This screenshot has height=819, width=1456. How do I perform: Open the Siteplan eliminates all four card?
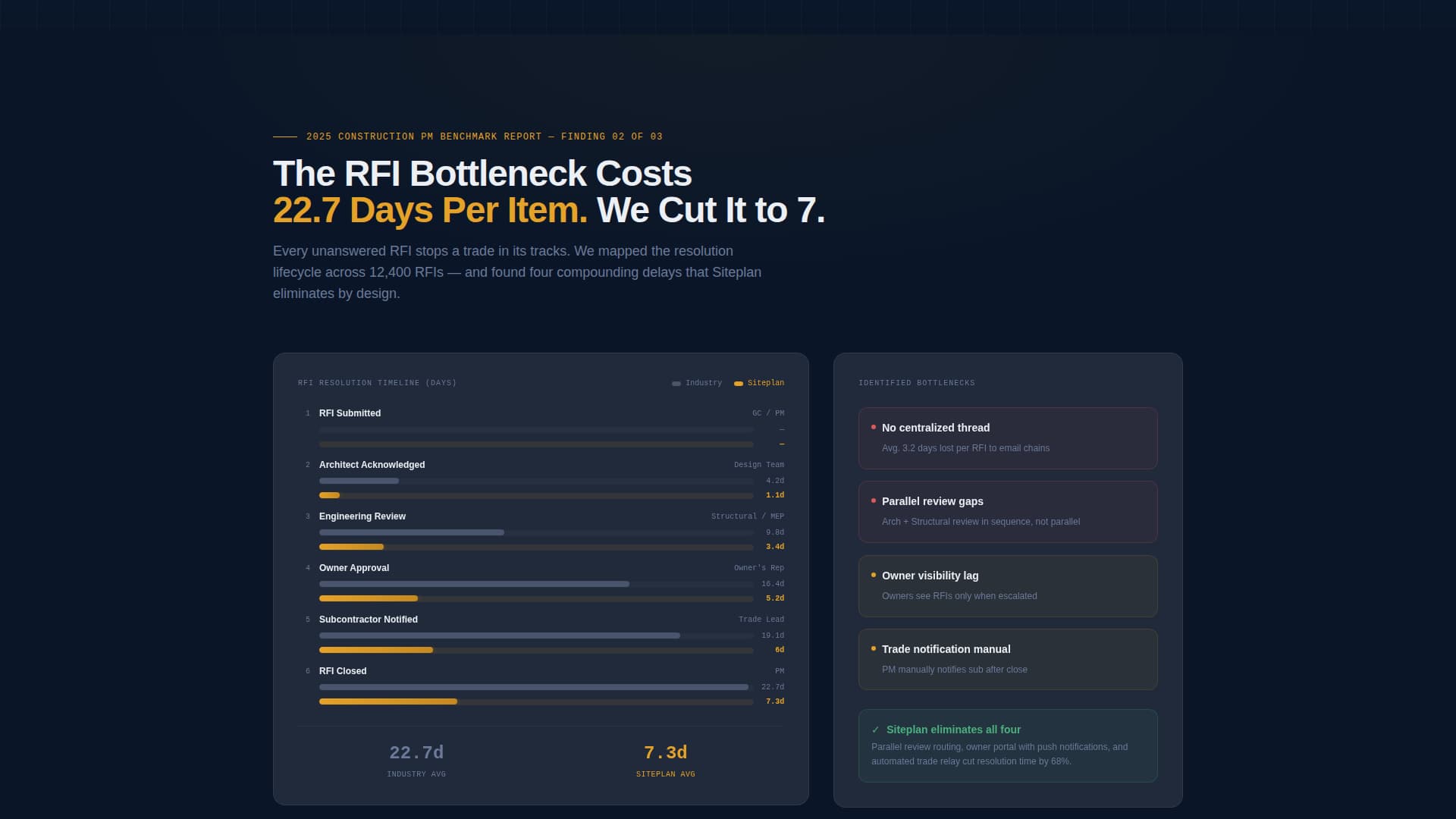tap(1008, 746)
